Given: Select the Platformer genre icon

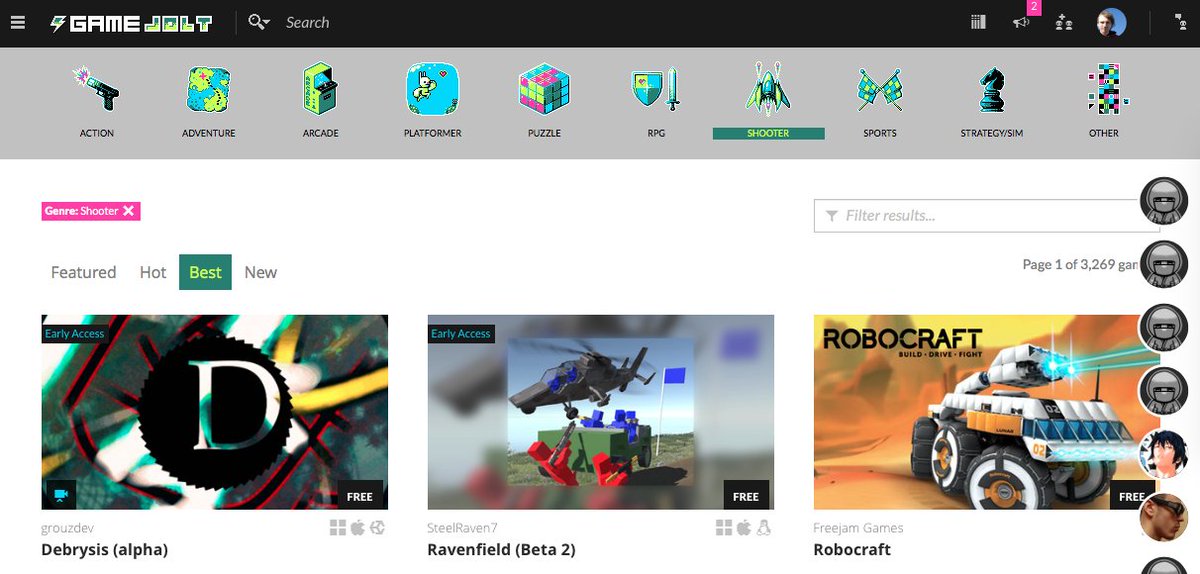Looking at the screenshot, I should pos(432,90).
